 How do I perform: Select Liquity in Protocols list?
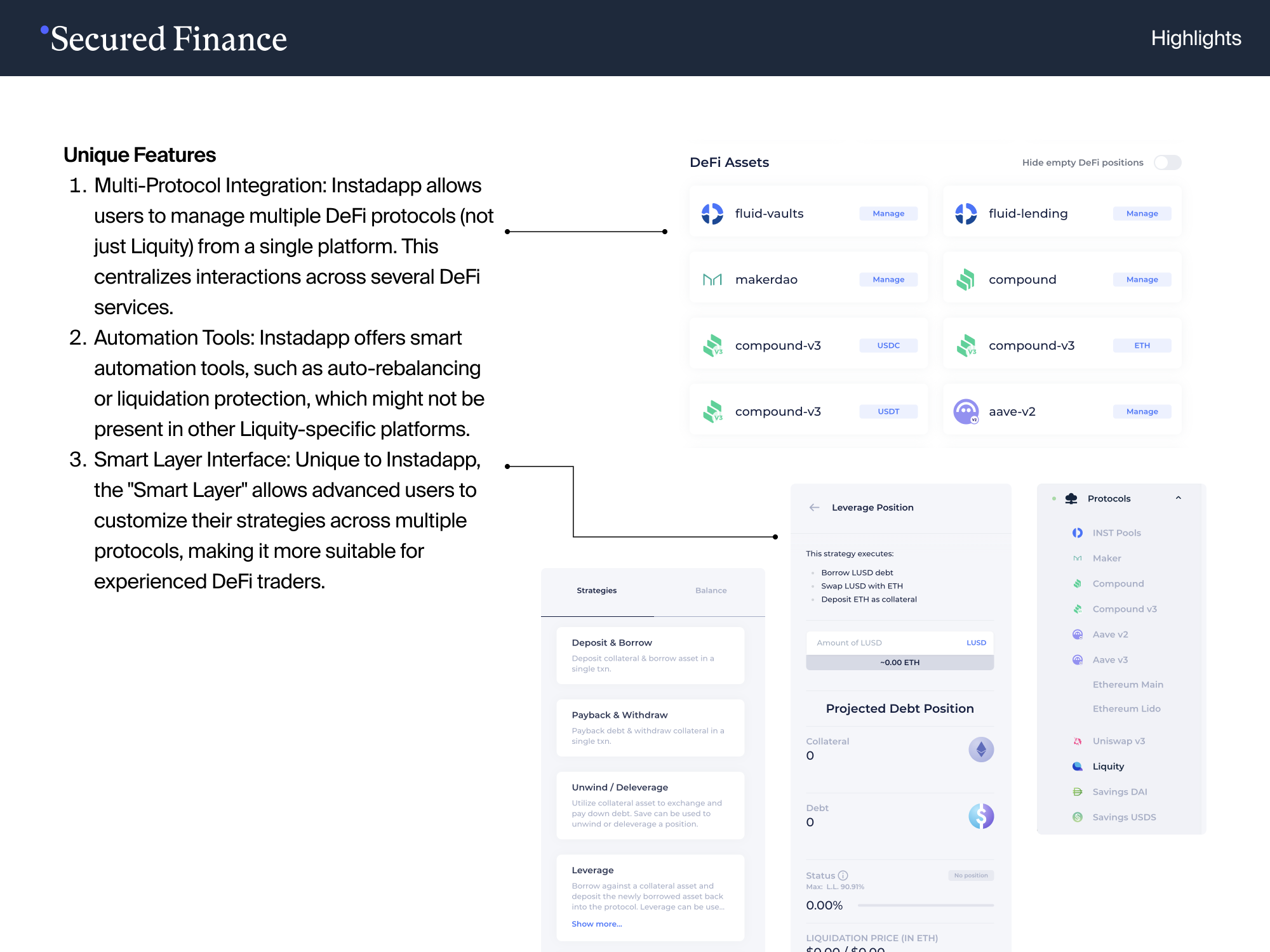pos(1108,767)
